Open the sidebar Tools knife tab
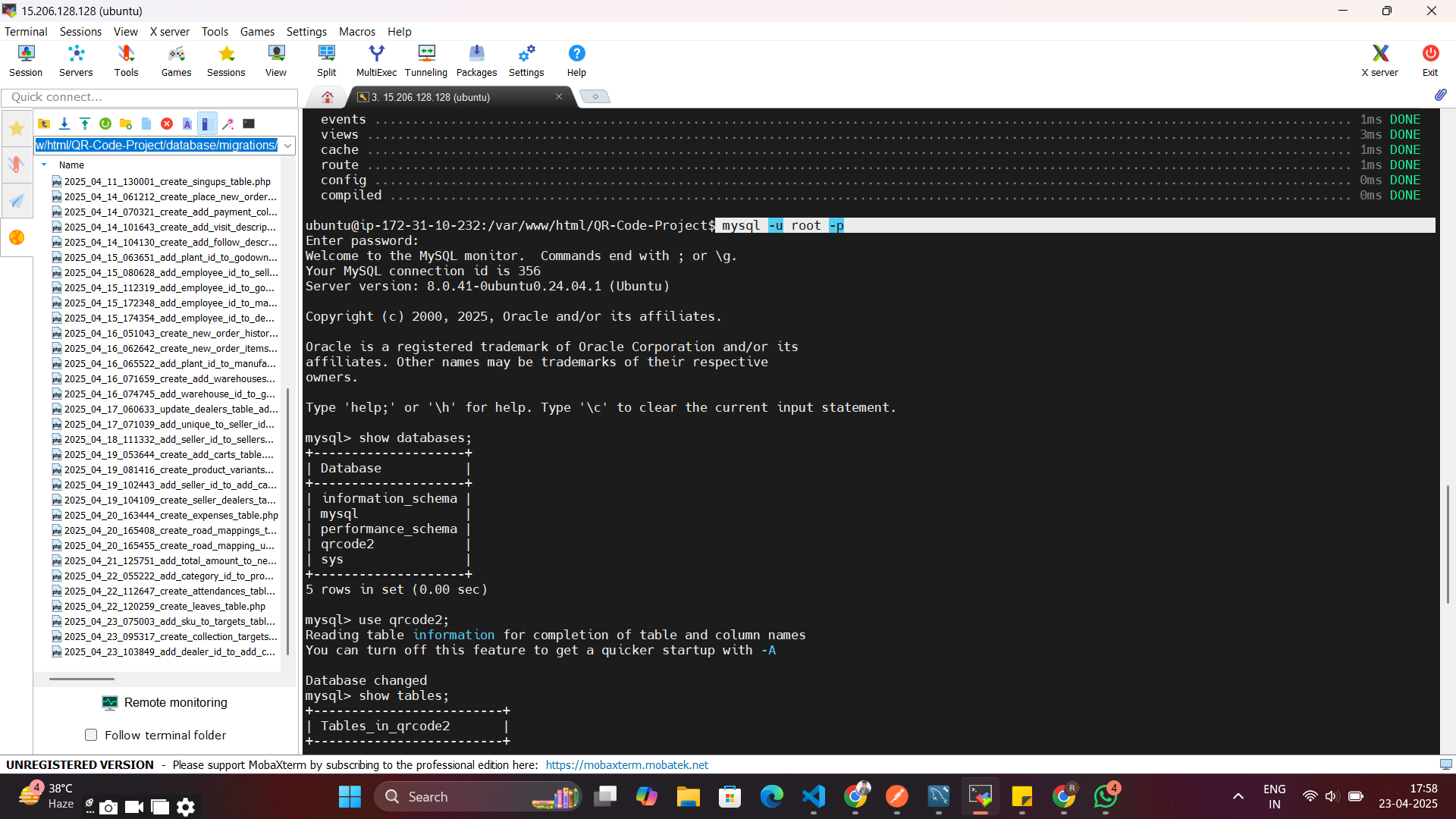Viewport: 1456px width, 819px height. [x=17, y=165]
